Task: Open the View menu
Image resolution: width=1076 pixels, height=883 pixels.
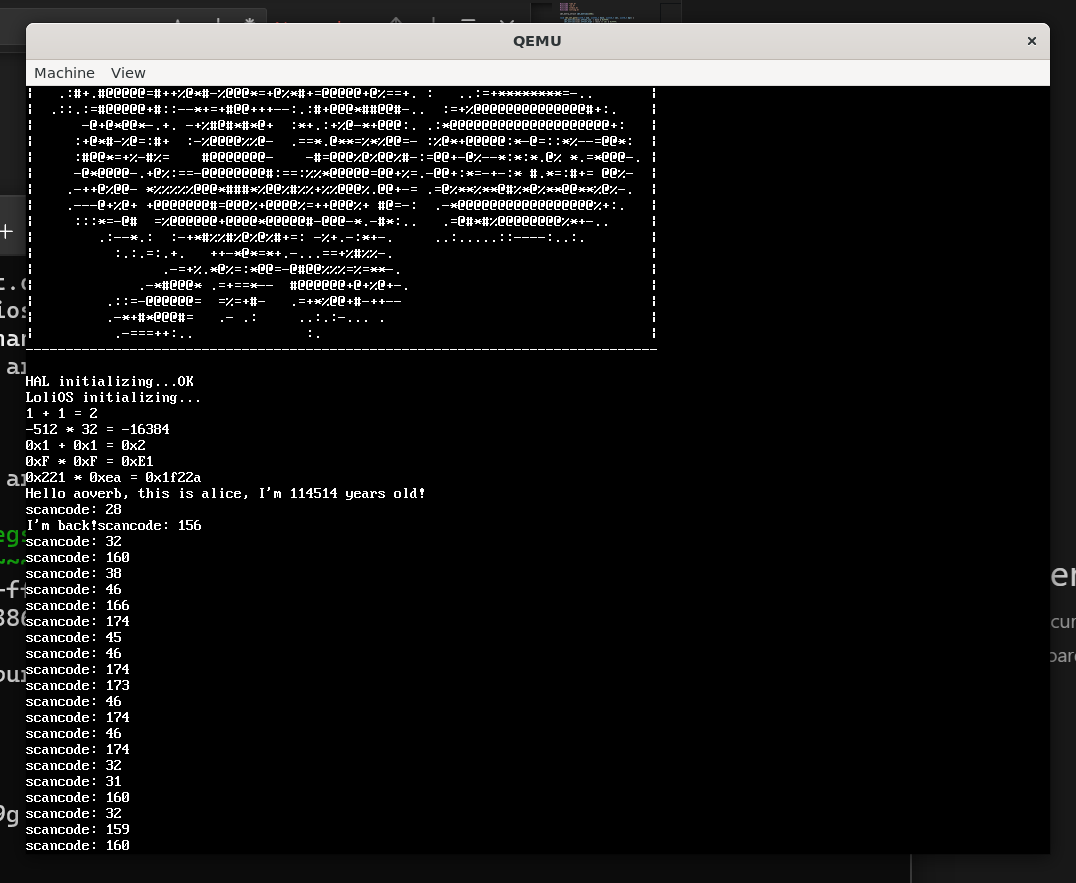Action: (x=128, y=73)
